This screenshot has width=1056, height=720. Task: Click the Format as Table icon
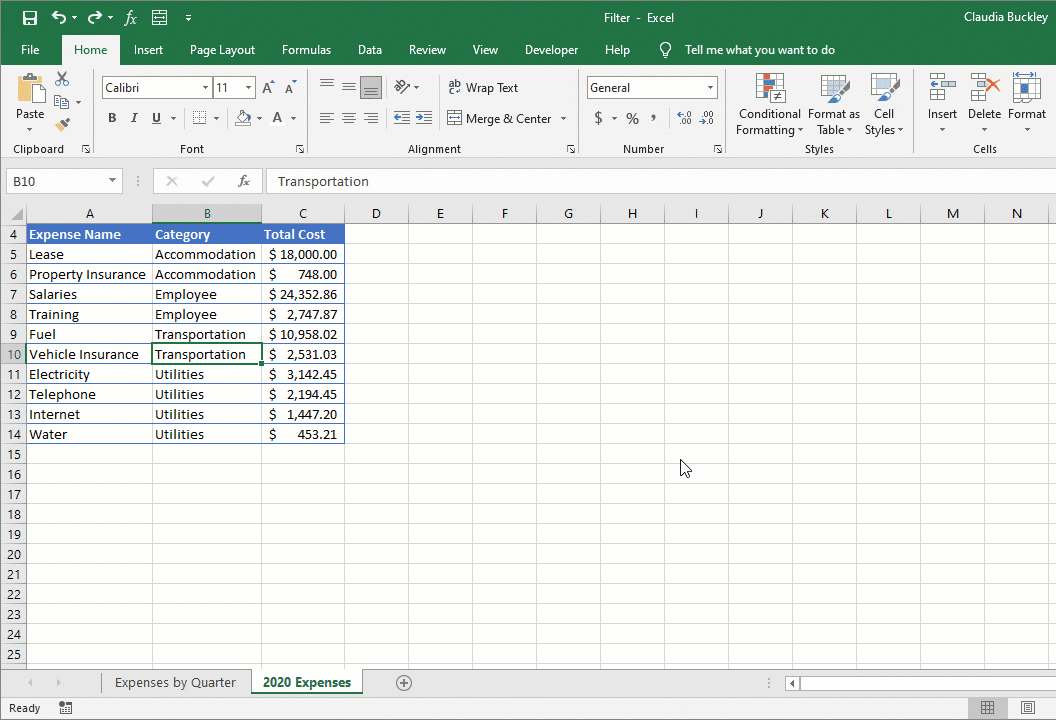pyautogui.click(x=834, y=105)
